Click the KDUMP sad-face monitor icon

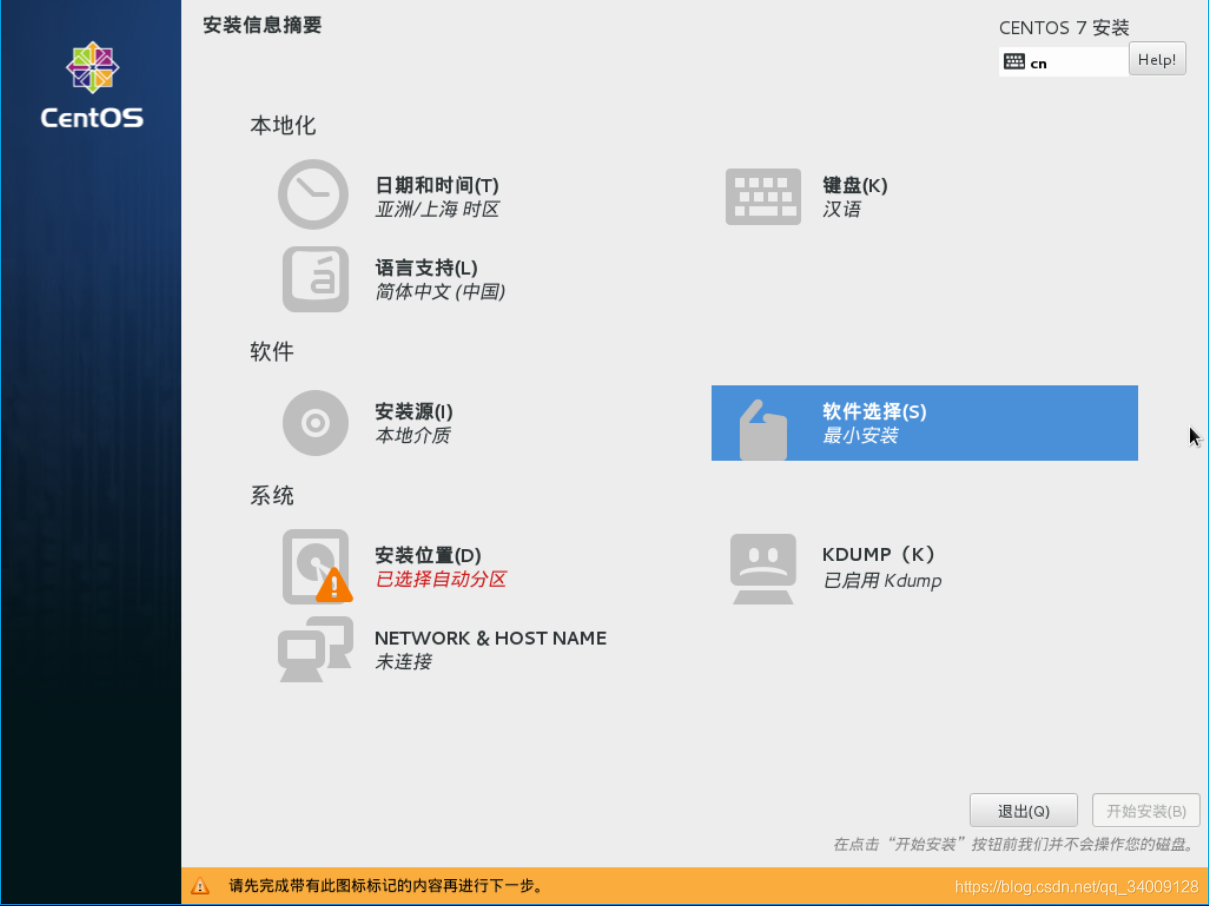(763, 569)
